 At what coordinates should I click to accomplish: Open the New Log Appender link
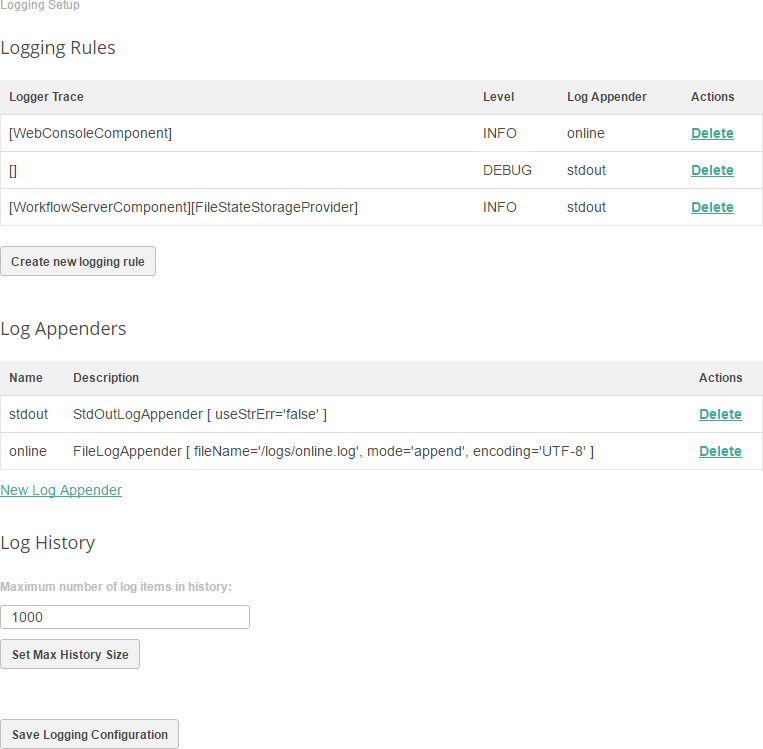pos(61,490)
